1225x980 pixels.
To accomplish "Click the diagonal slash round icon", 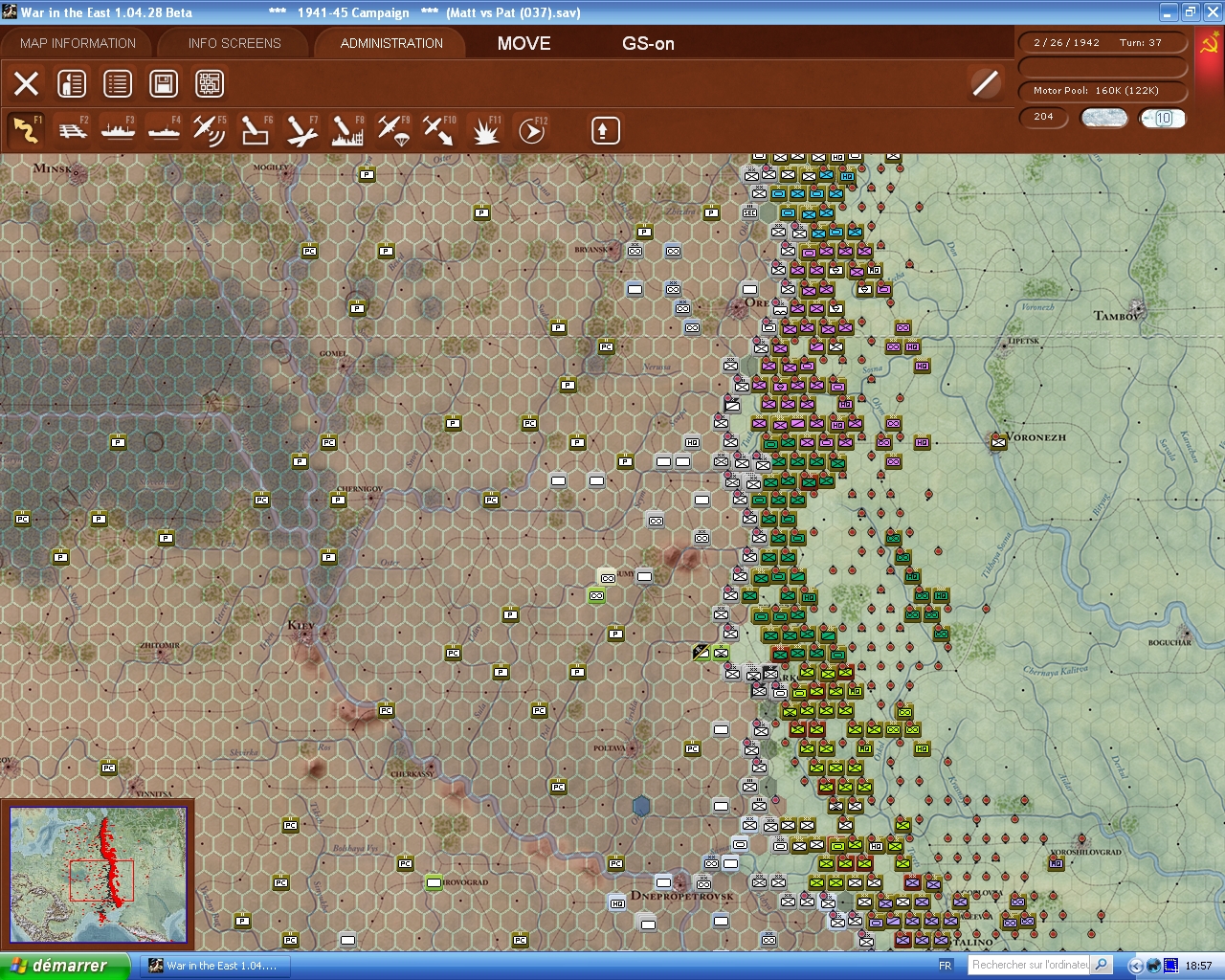I will click(x=985, y=83).
